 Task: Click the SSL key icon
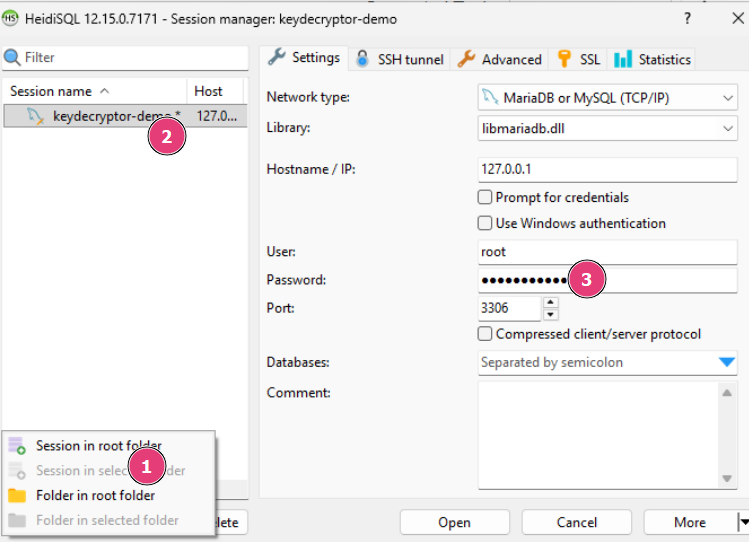[x=565, y=59]
